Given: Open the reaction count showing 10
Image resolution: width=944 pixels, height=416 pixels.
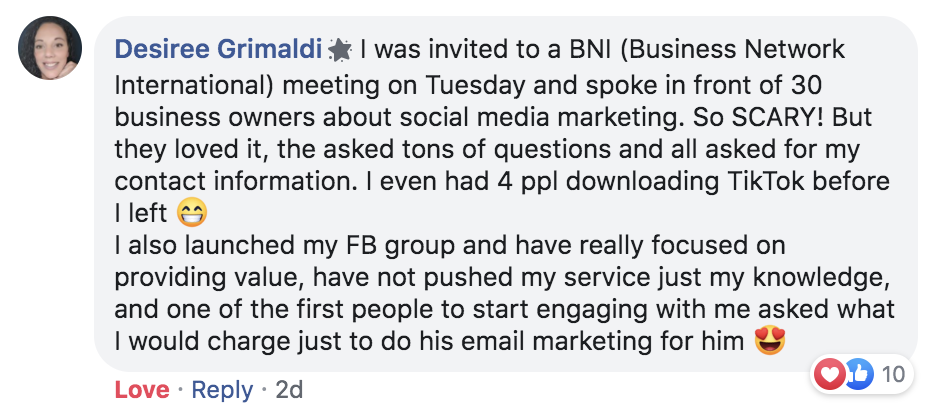Looking at the screenshot, I should pyautogui.click(x=891, y=375).
